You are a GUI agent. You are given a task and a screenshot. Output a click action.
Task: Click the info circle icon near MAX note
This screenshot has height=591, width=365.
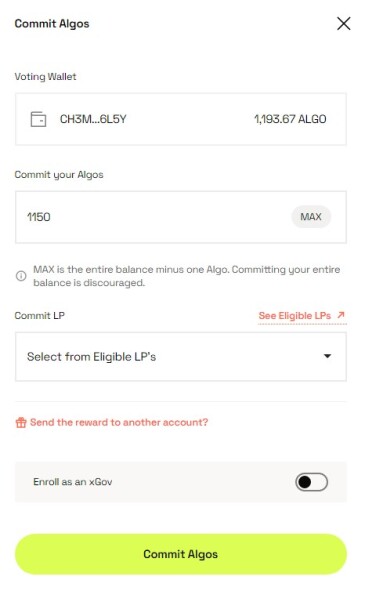click(21, 276)
